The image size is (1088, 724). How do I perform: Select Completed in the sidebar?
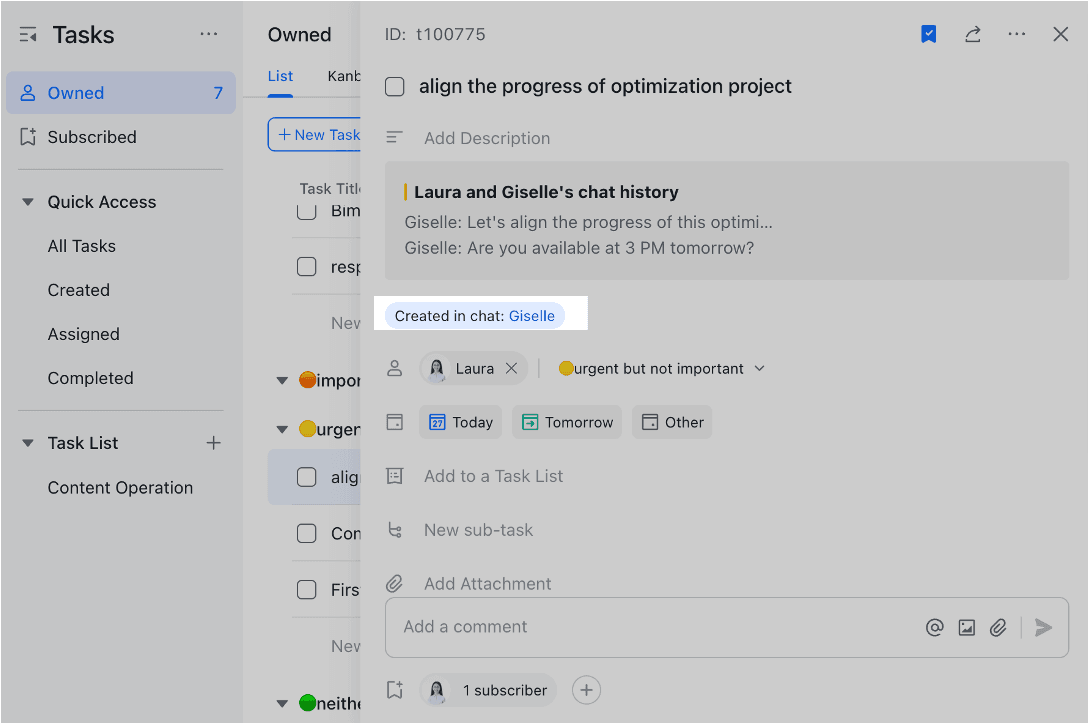[x=91, y=378]
